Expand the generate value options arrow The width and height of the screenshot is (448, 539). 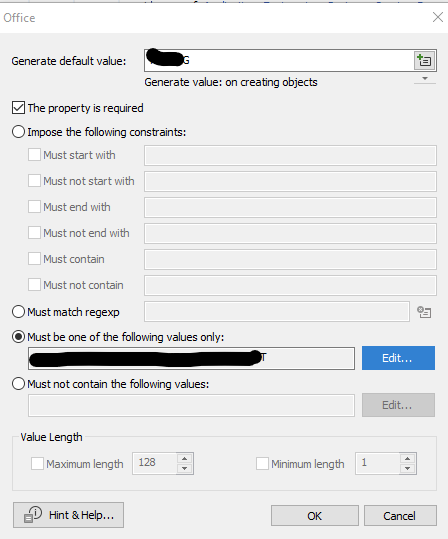(425, 79)
